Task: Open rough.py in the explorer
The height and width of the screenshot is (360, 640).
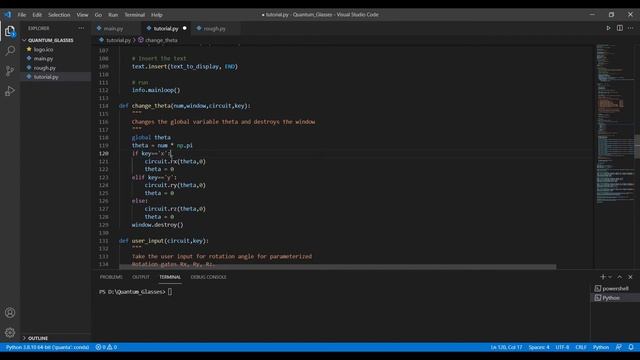Action: [44, 68]
